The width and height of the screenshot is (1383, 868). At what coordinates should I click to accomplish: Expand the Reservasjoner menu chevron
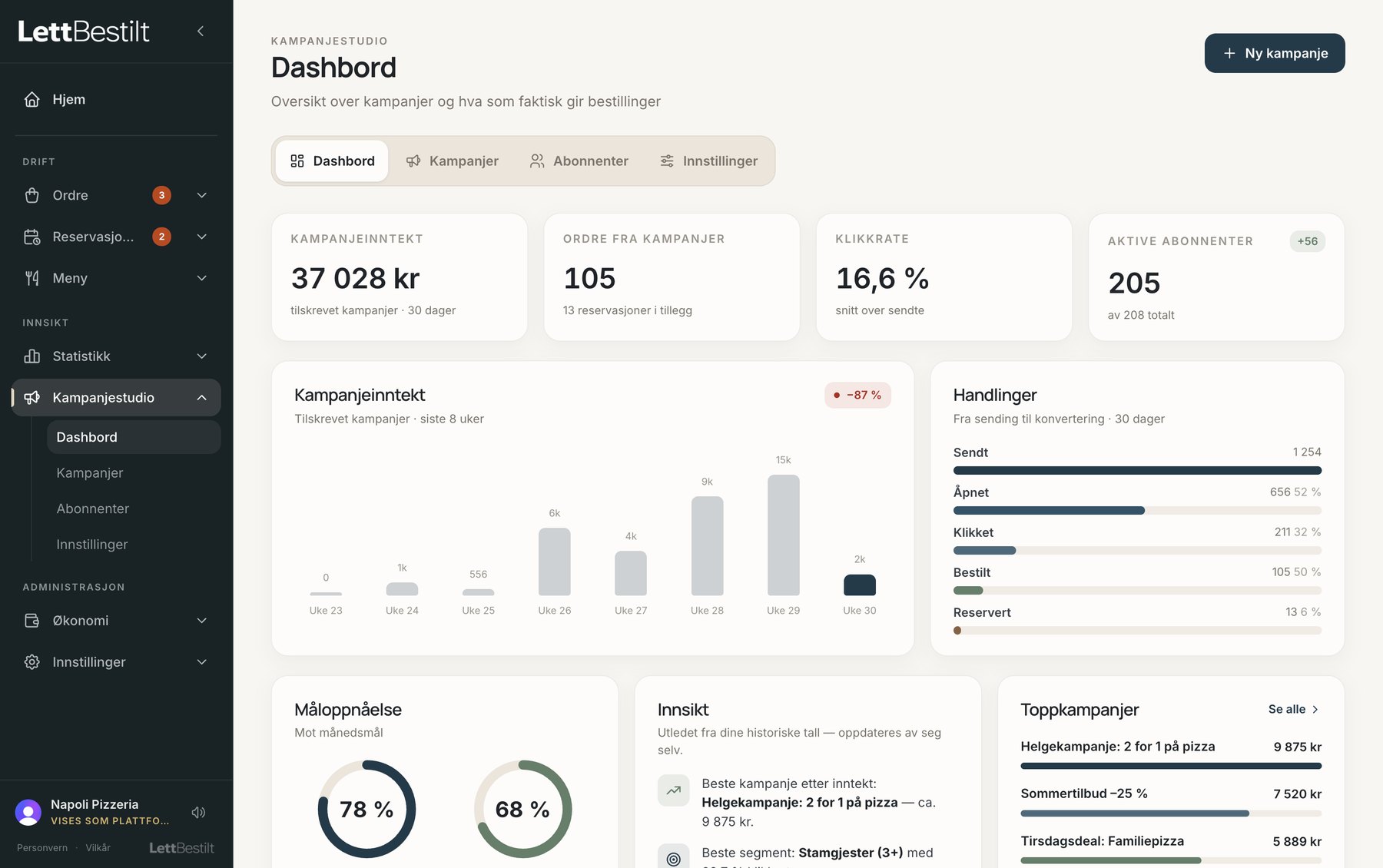(x=202, y=237)
